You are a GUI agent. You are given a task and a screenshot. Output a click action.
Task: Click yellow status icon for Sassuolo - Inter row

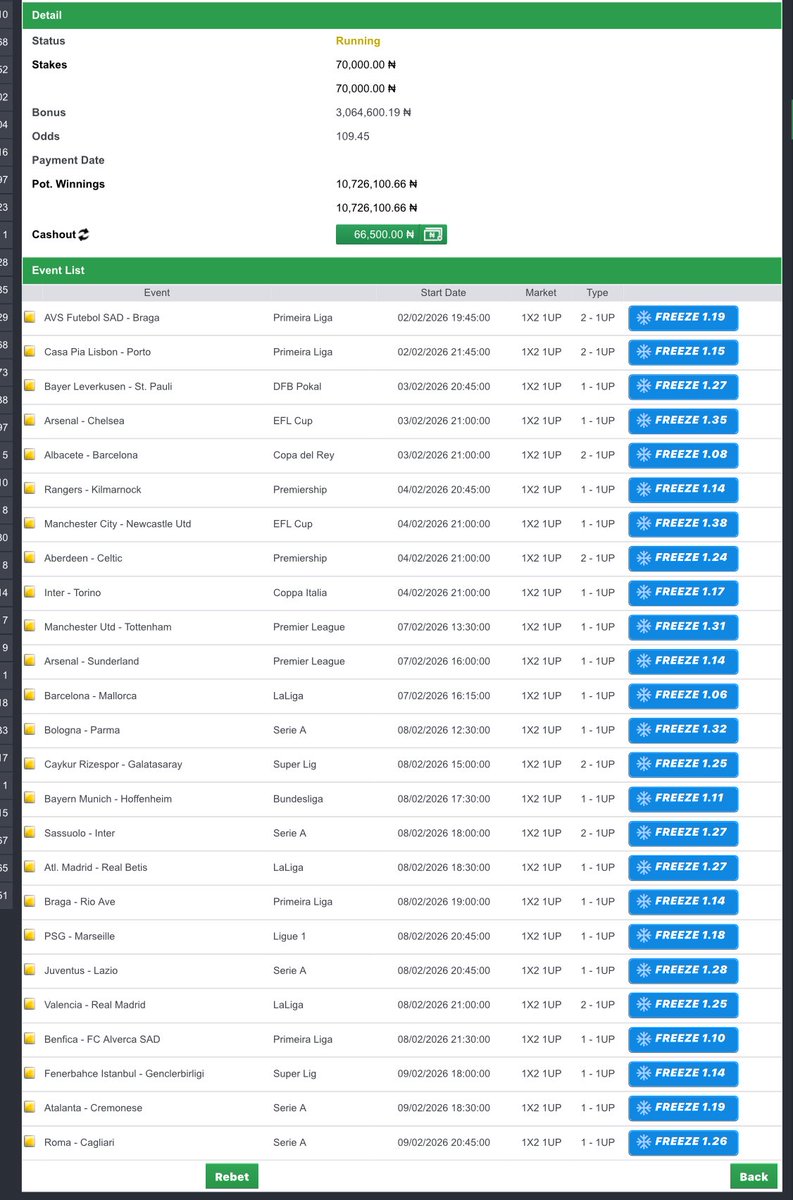pyautogui.click(x=30, y=833)
